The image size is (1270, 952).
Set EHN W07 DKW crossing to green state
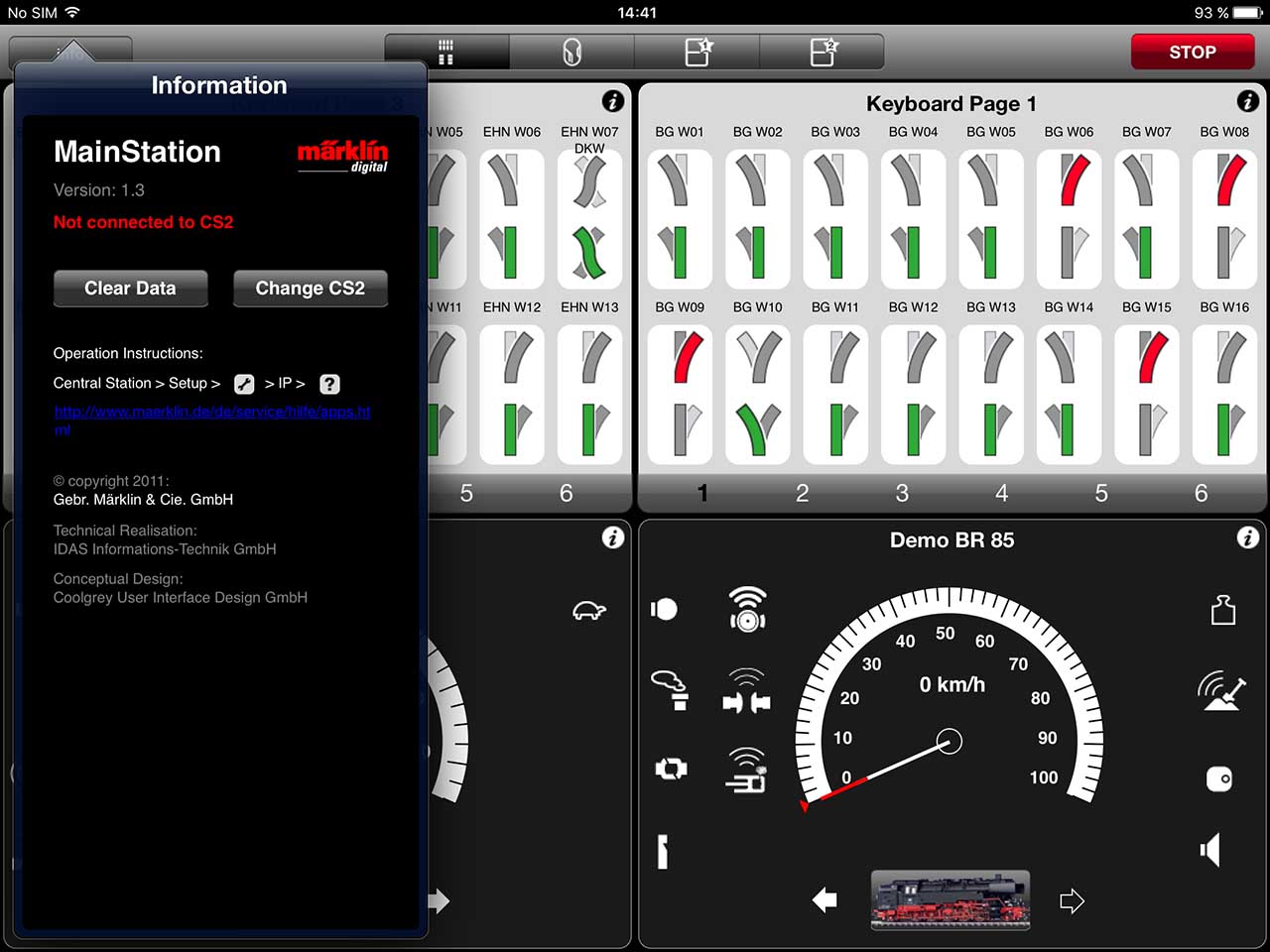coord(589,252)
